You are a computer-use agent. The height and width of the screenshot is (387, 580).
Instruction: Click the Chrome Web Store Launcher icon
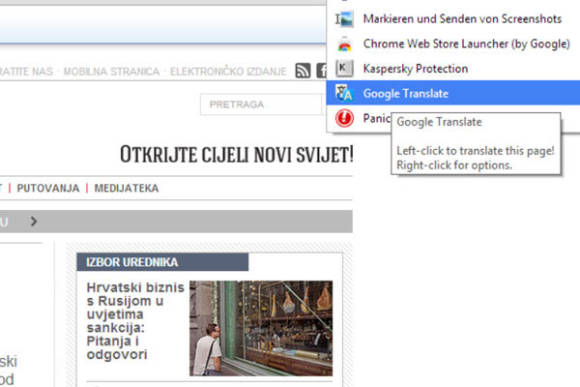[344, 44]
